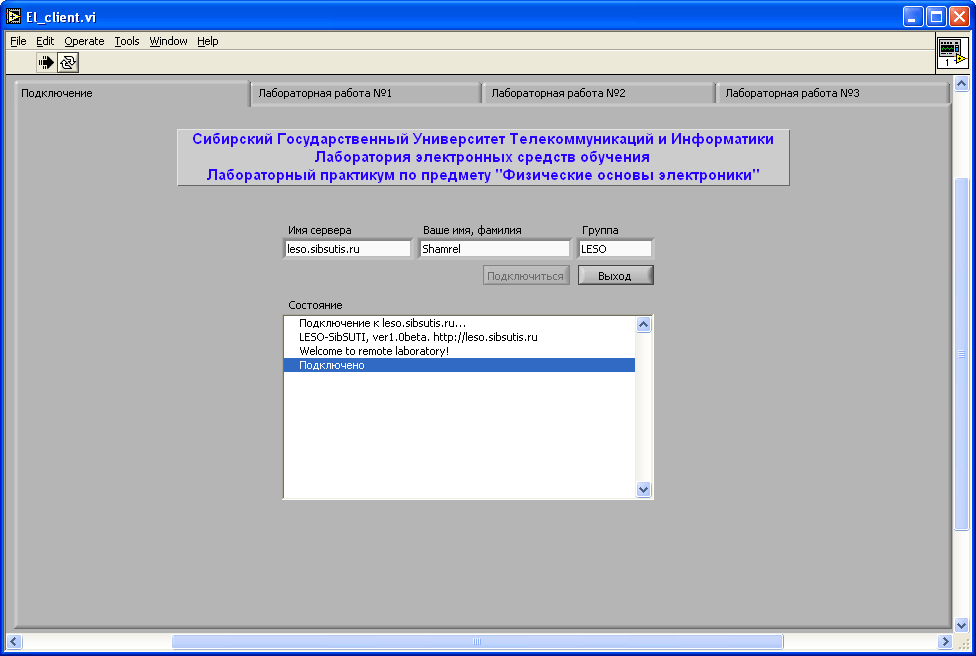
Task: Select the 'Welcome to remote laboratory!' row
Action: click(459, 351)
